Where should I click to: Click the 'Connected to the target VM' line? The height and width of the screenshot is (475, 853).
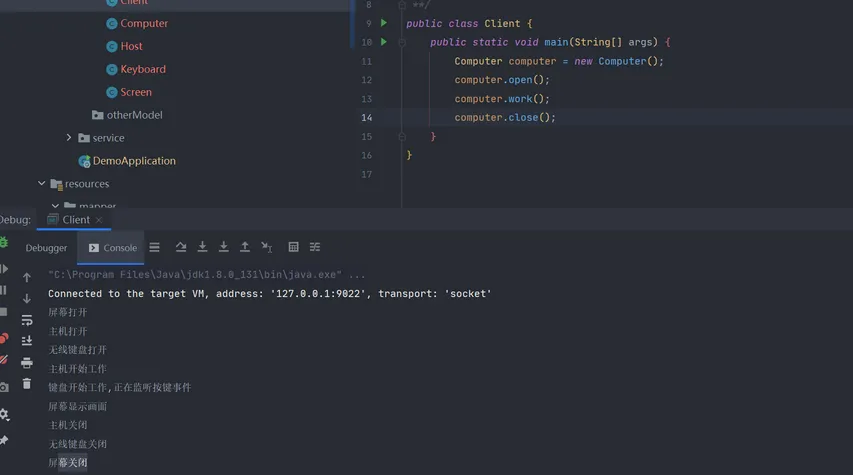[x=269, y=294]
